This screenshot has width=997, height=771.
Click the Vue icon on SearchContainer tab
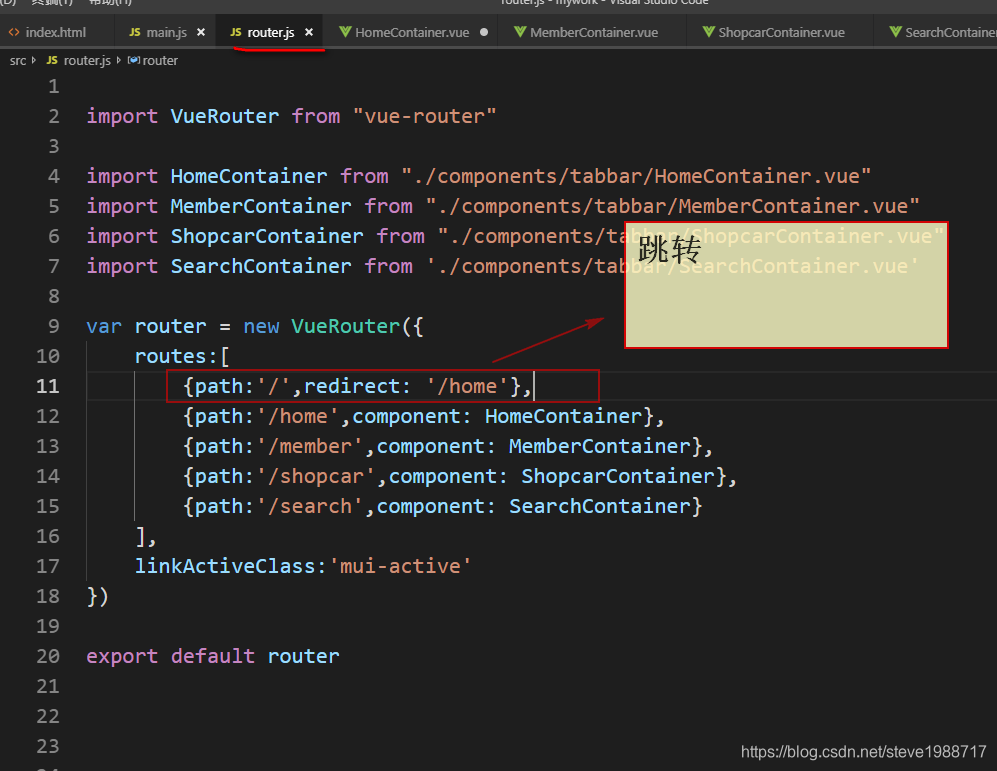895,32
